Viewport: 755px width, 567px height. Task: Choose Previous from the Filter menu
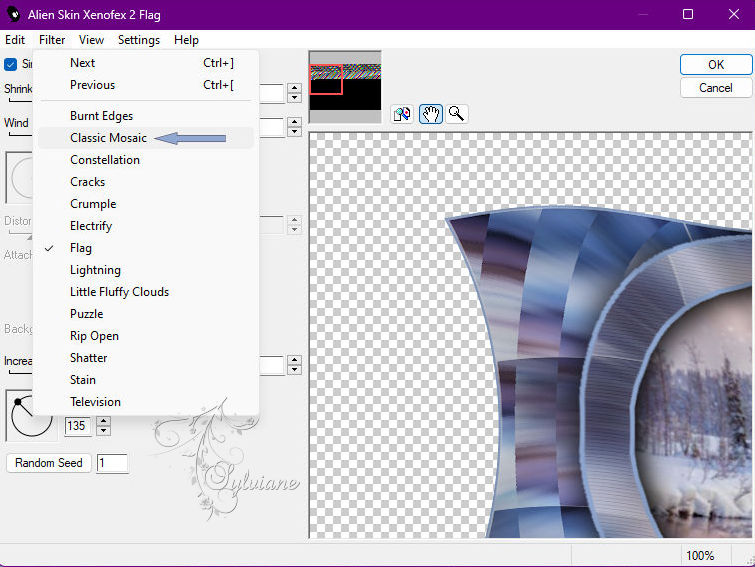click(x=146, y=85)
